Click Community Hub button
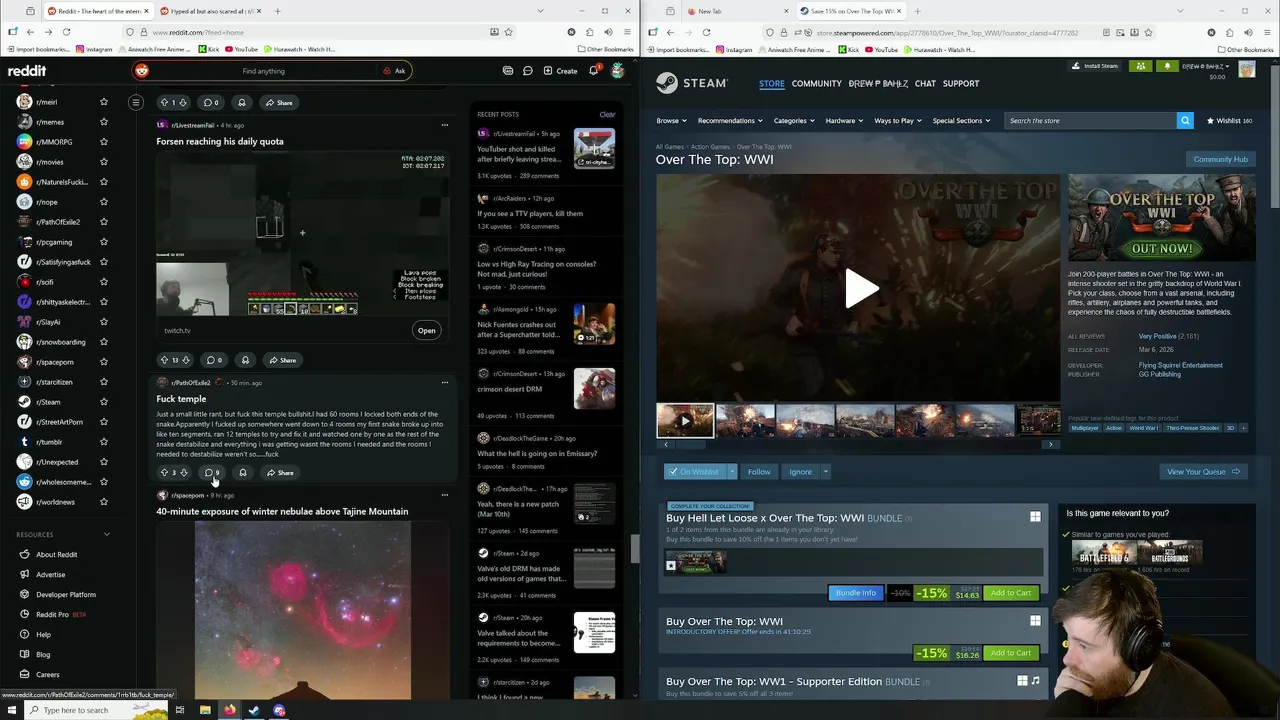This screenshot has height=720, width=1280. tap(1220, 159)
